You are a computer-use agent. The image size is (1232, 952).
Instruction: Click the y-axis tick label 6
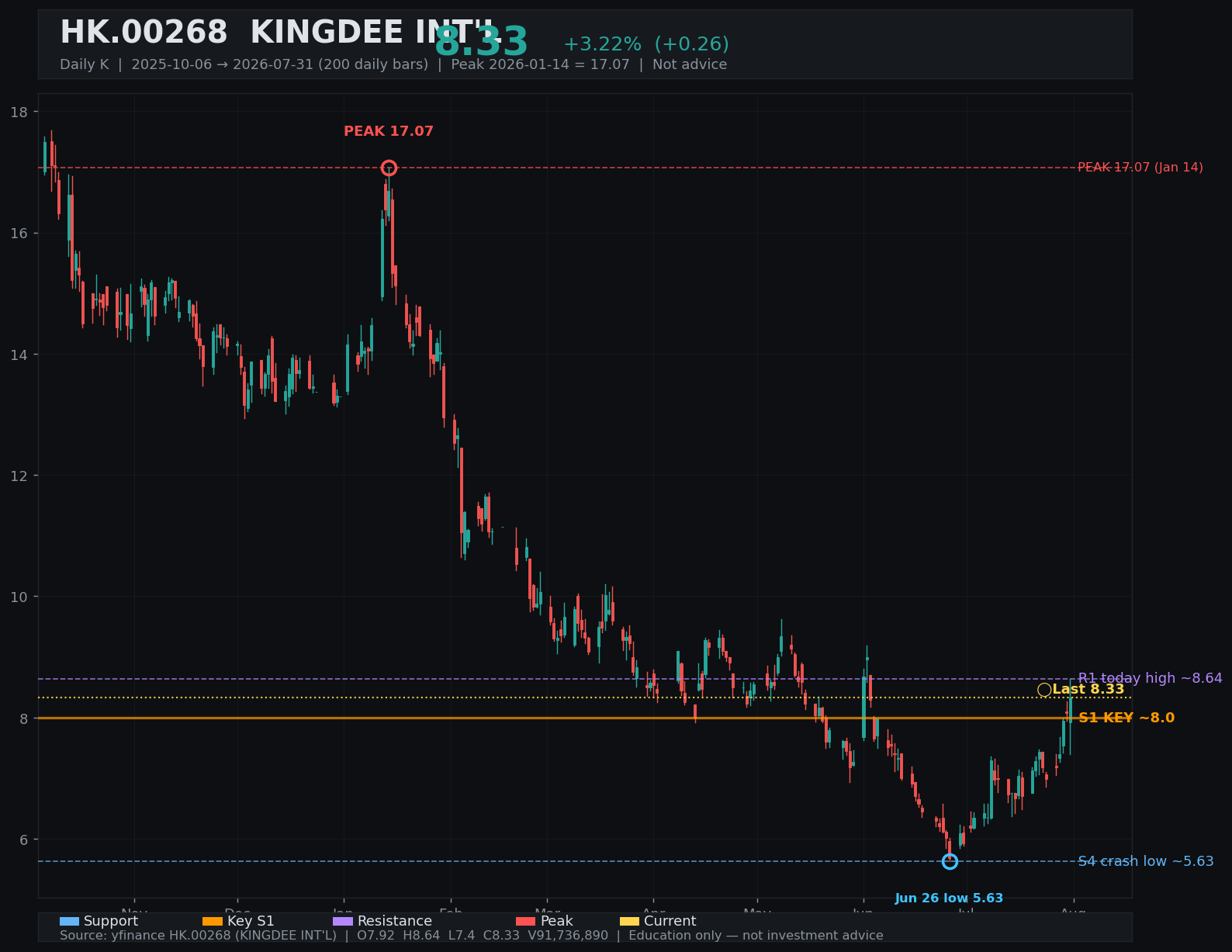[x=22, y=839]
